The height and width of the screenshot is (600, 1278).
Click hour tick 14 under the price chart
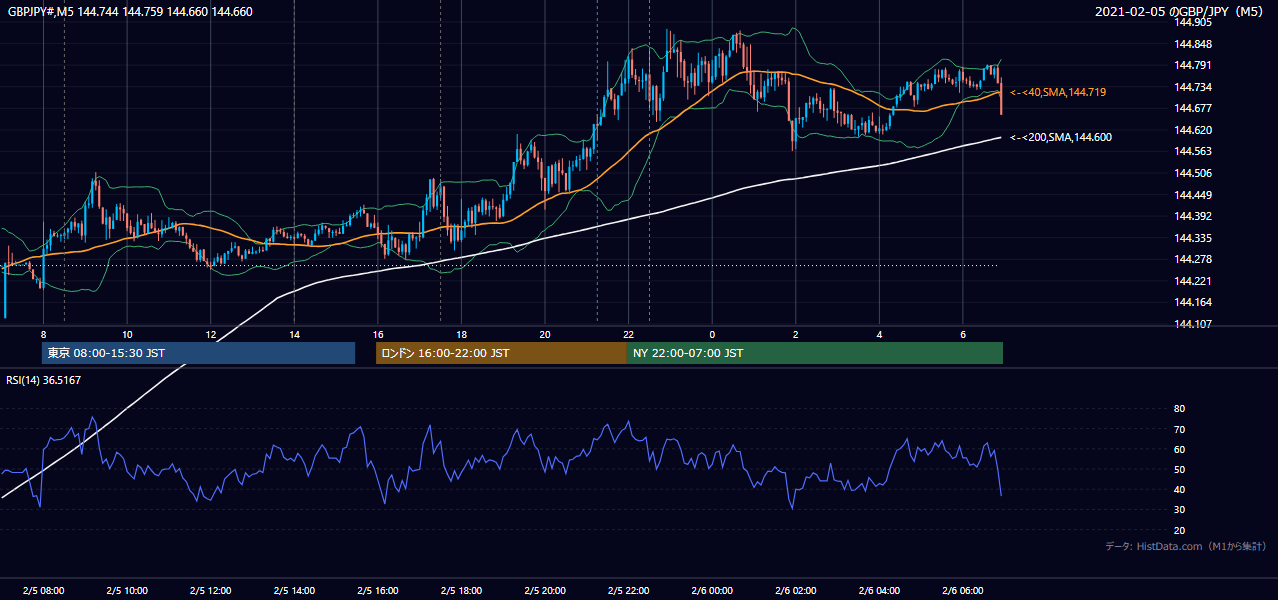[x=294, y=334]
